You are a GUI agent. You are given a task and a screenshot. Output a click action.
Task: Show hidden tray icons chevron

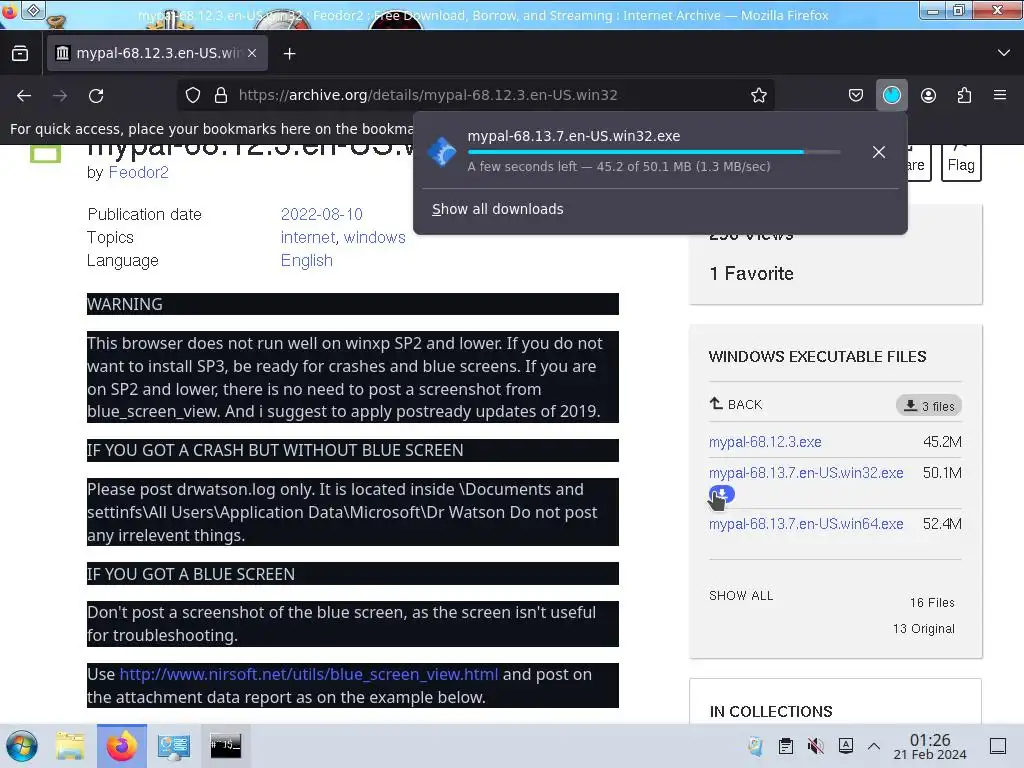874,746
